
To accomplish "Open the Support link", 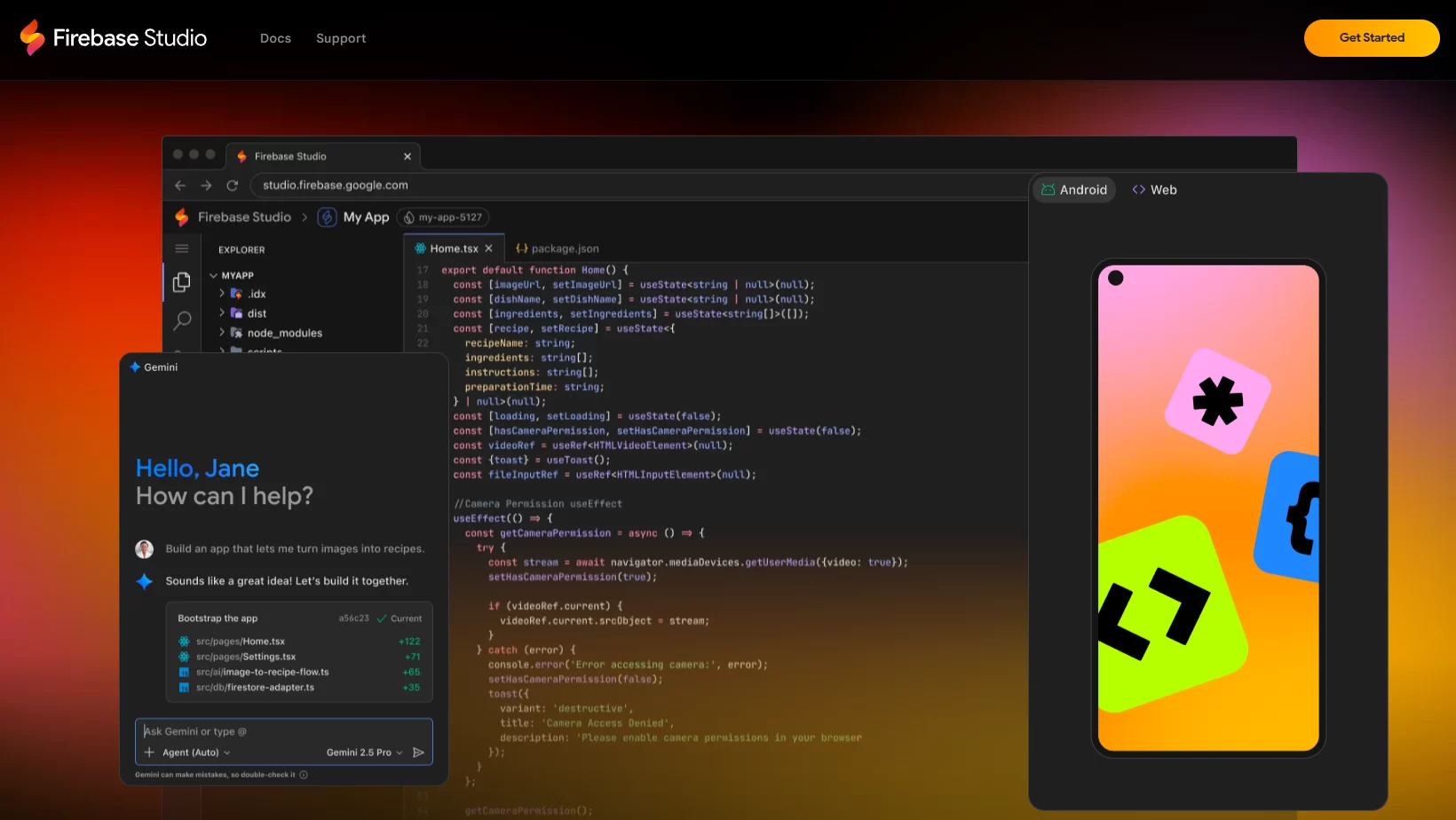I will pos(341,38).
